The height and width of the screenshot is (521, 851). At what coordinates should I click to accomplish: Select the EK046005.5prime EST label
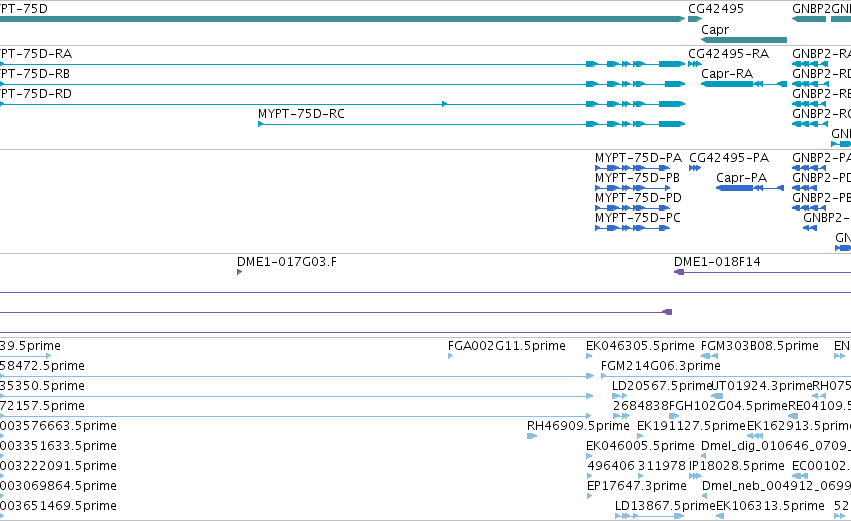[640, 446]
